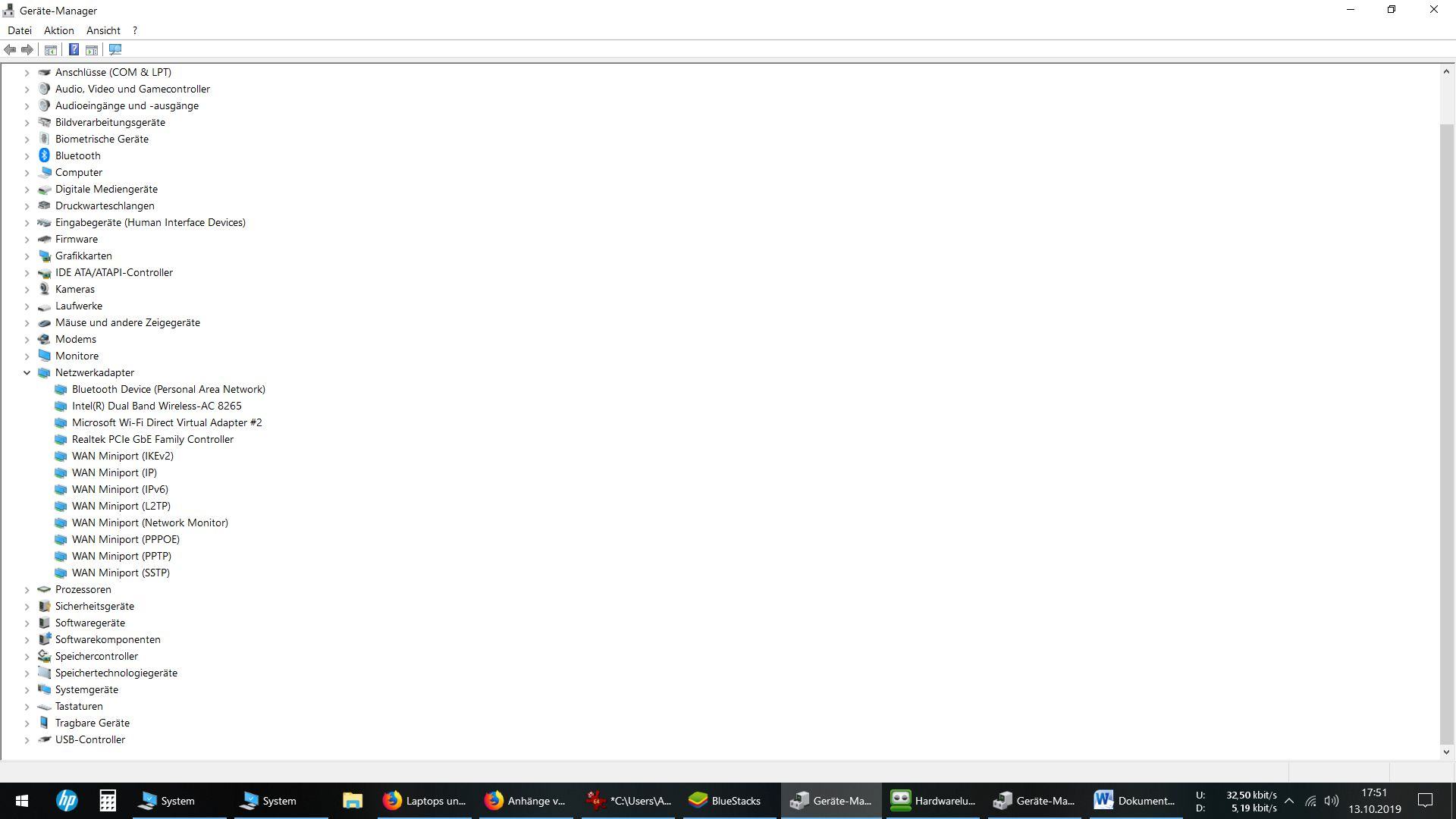Click the blue Help toolbar icon

(x=74, y=50)
